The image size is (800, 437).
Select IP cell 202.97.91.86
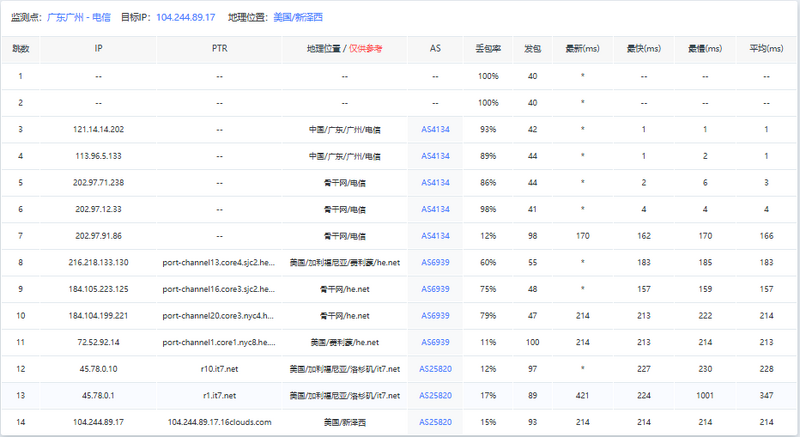(98, 236)
